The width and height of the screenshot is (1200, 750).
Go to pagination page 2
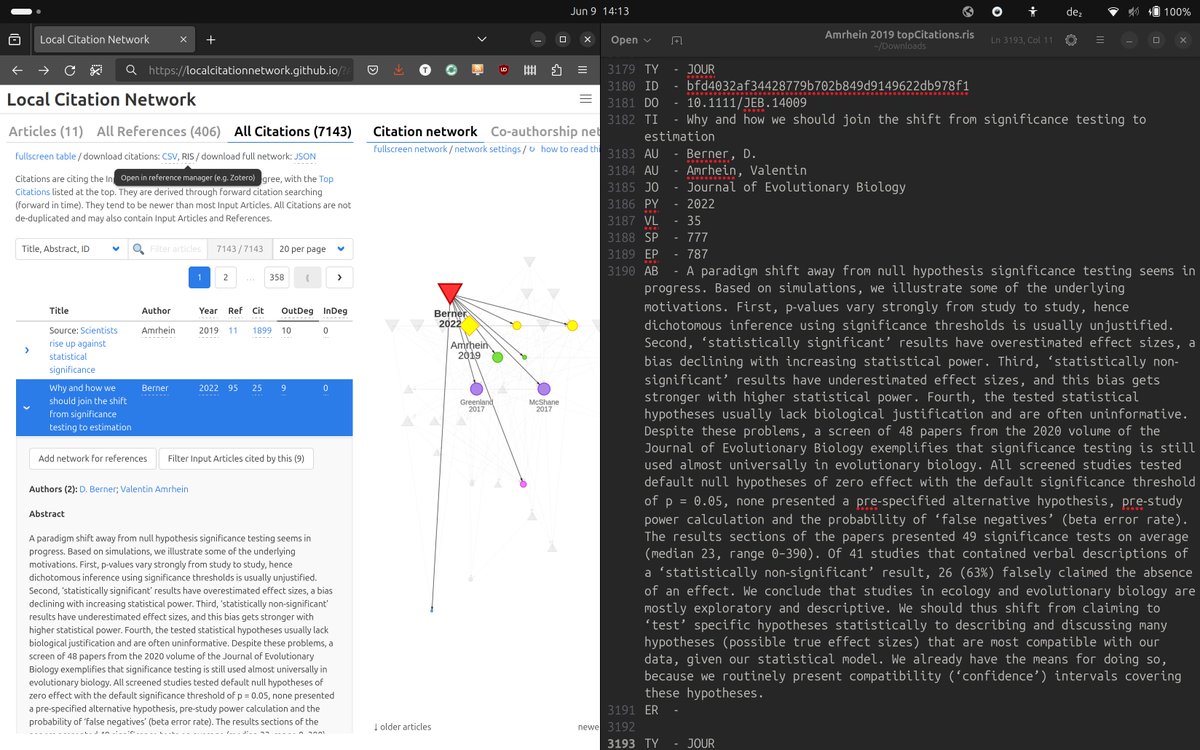[226, 277]
